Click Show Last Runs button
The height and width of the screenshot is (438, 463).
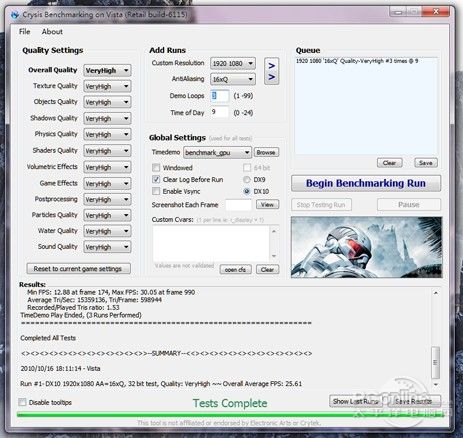pos(356,401)
